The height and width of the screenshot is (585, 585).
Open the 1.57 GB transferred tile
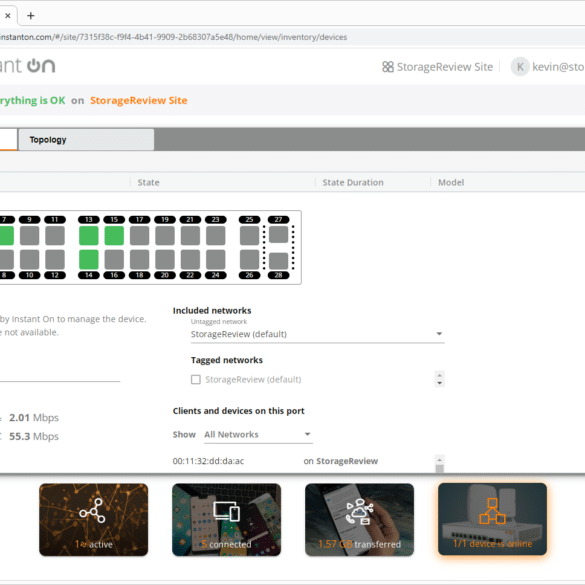pos(359,520)
